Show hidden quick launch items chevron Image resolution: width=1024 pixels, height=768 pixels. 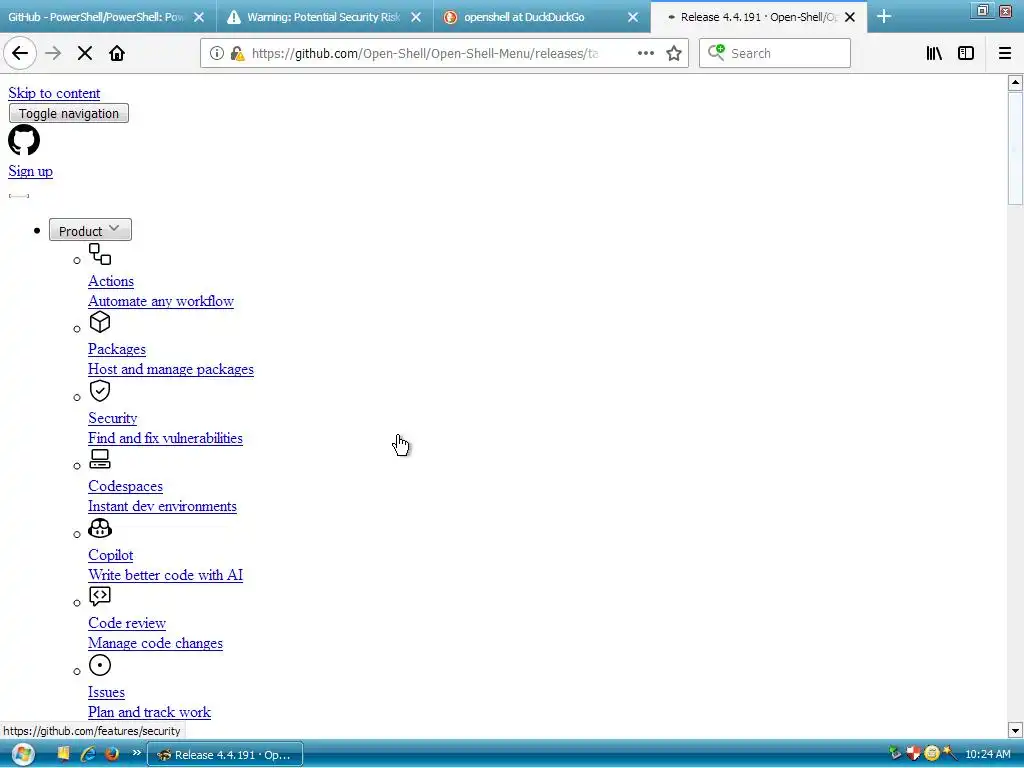click(x=136, y=753)
